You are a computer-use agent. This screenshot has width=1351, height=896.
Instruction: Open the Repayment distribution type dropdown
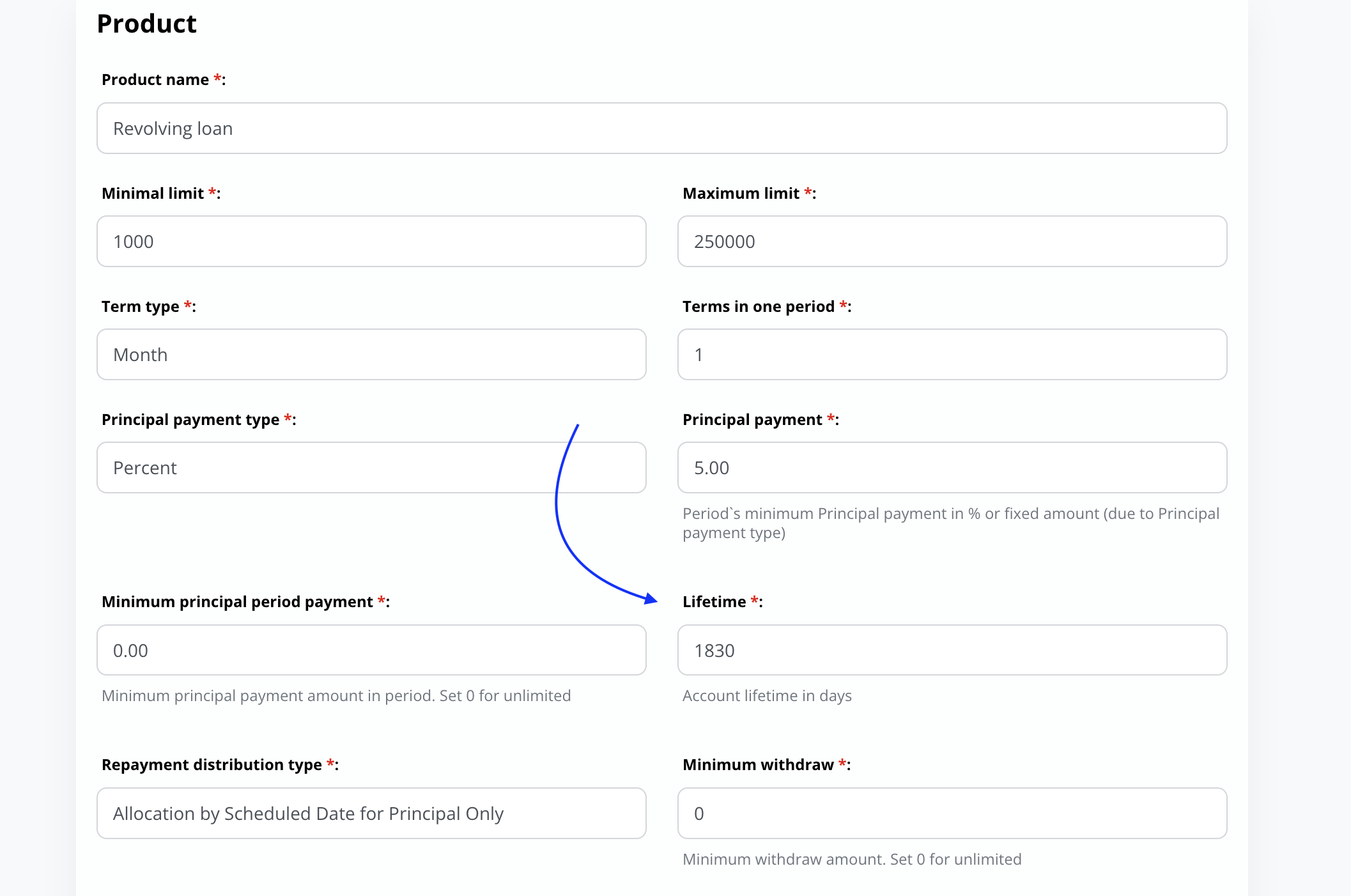tap(371, 814)
